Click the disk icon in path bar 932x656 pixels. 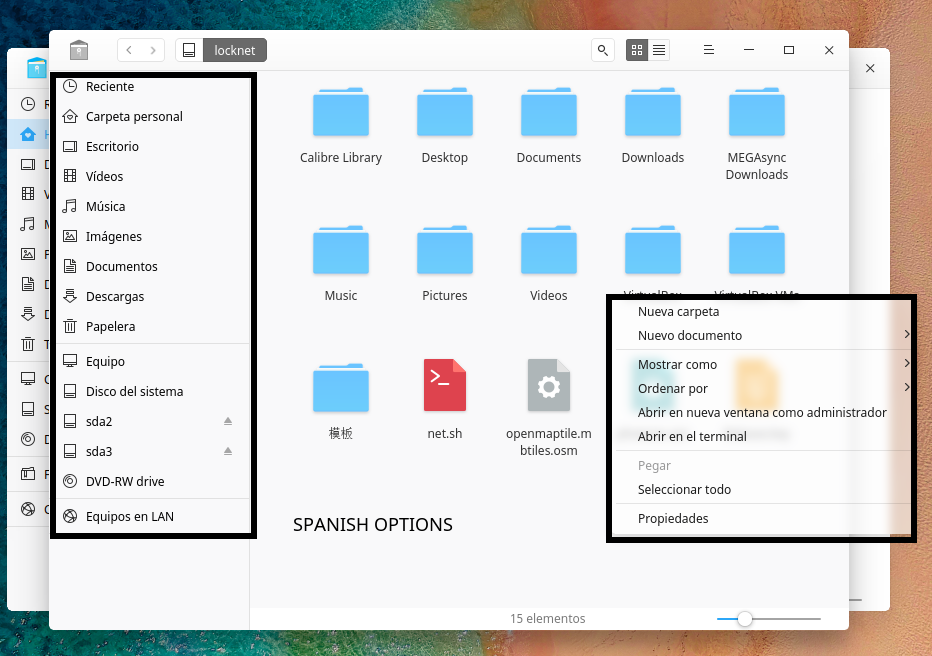click(x=189, y=51)
